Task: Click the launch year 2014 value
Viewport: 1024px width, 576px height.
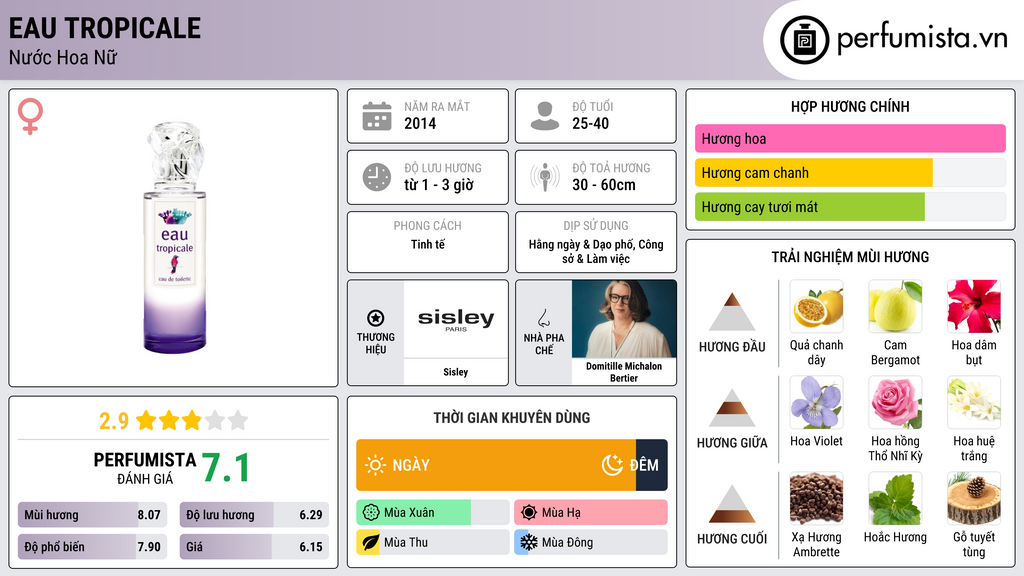Action: click(x=420, y=124)
